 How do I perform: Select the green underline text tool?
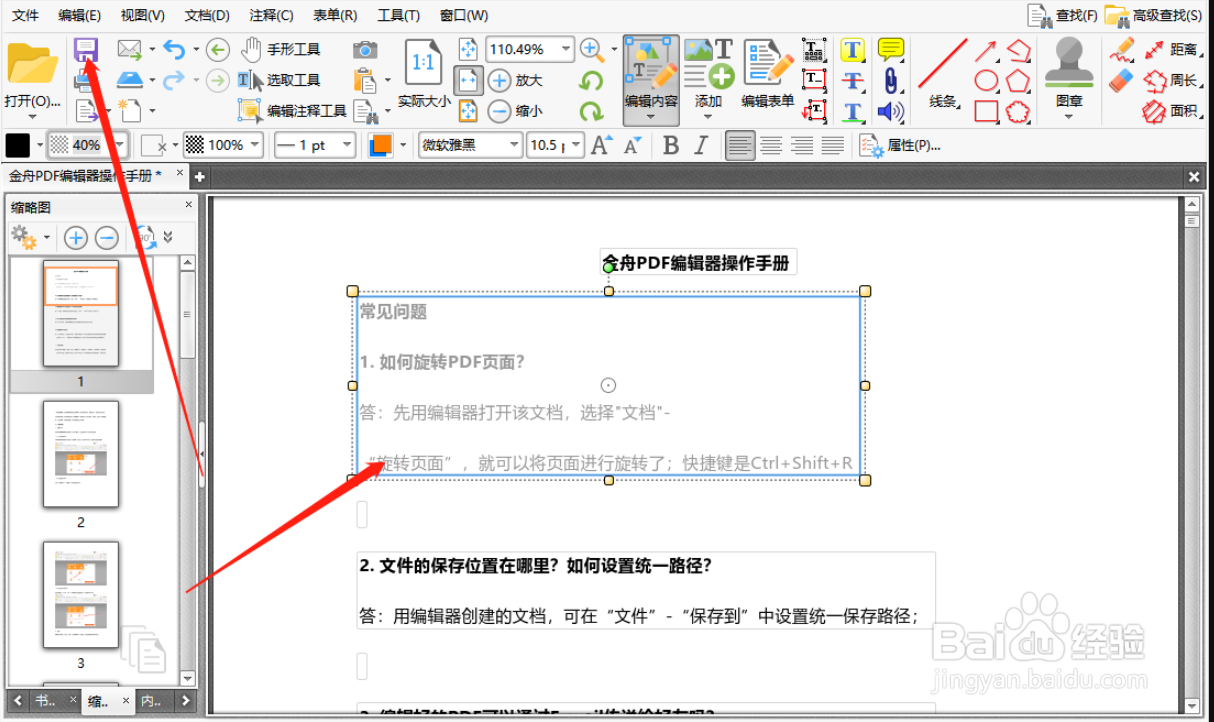[x=852, y=111]
